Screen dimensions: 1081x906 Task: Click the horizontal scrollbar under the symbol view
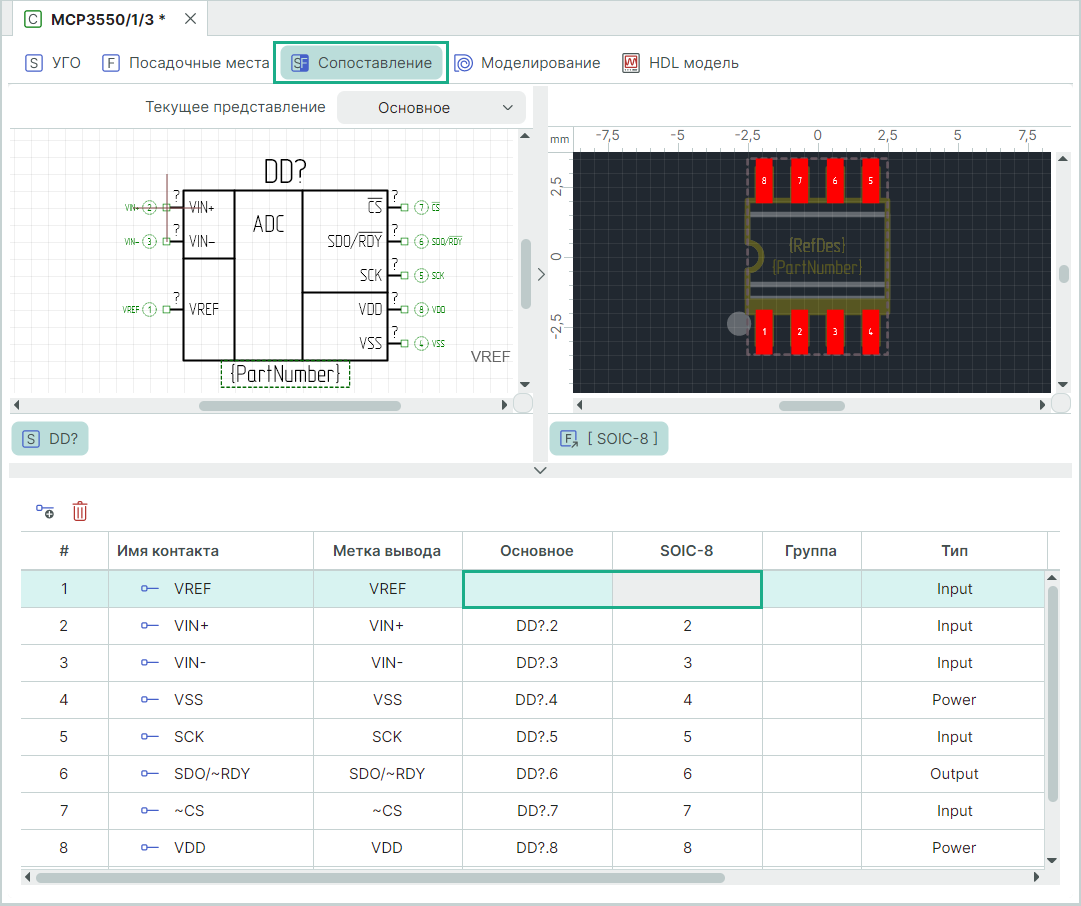(300, 406)
